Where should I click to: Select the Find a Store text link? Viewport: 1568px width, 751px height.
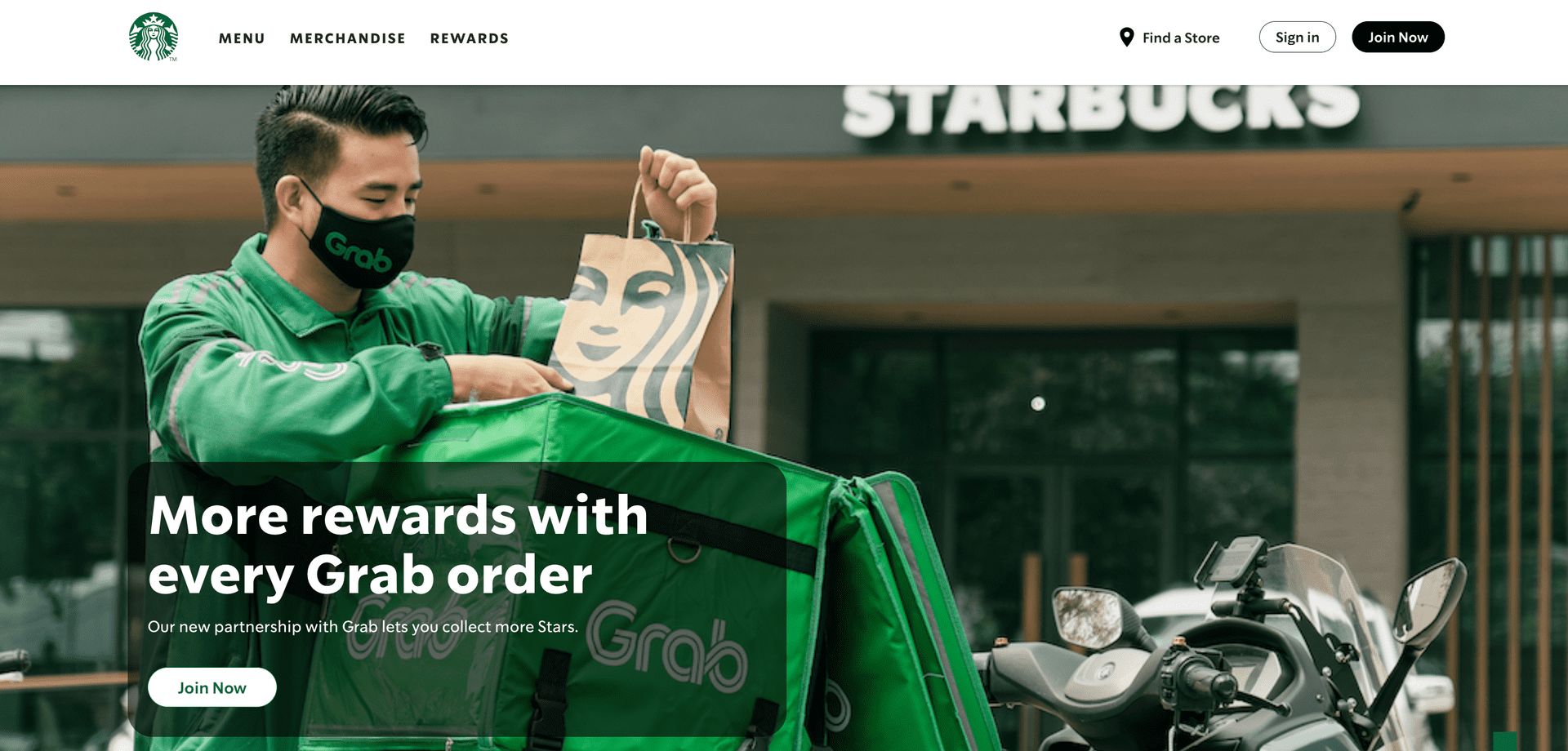[1181, 38]
